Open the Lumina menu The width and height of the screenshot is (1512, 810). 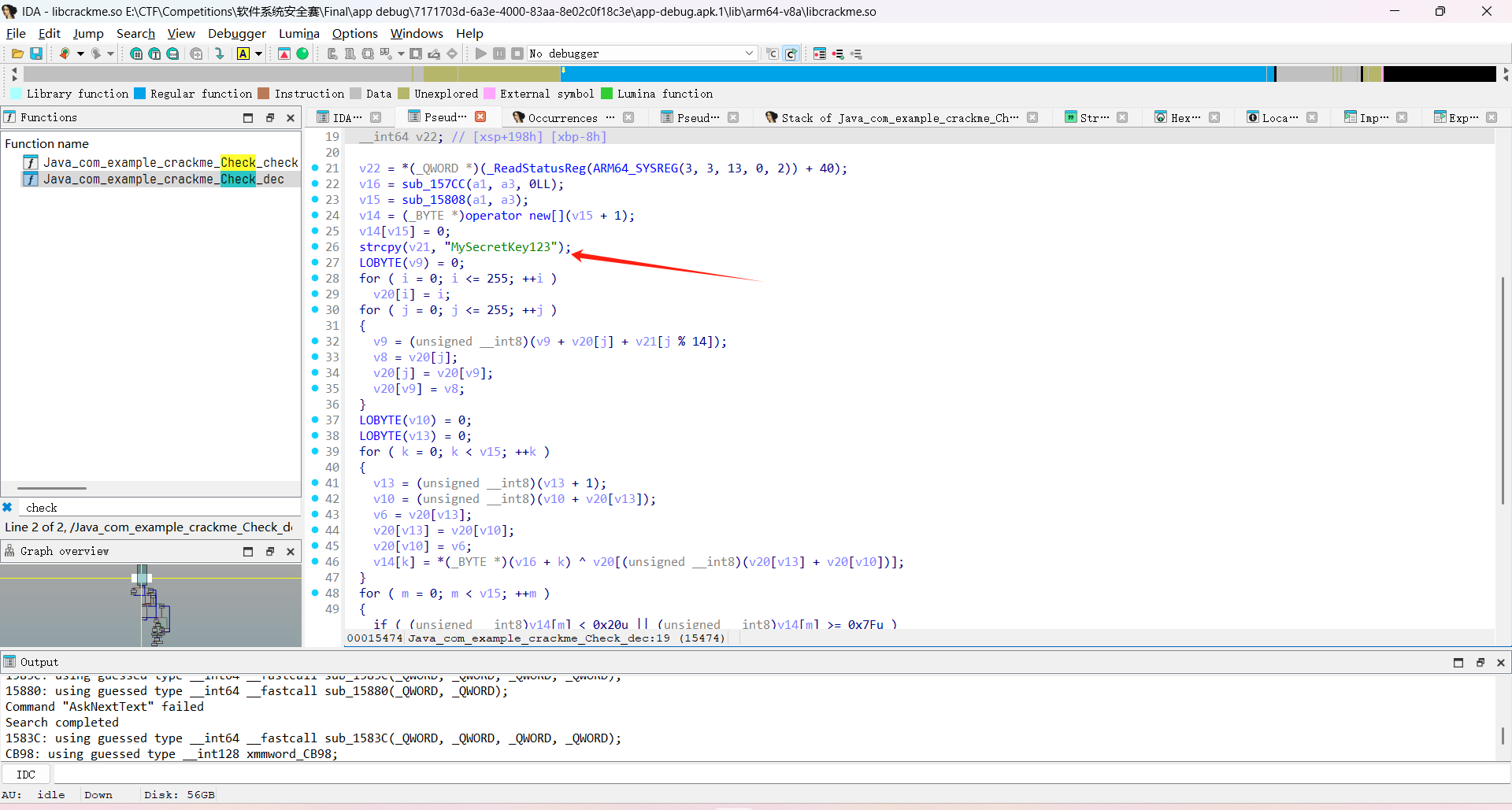click(x=298, y=33)
